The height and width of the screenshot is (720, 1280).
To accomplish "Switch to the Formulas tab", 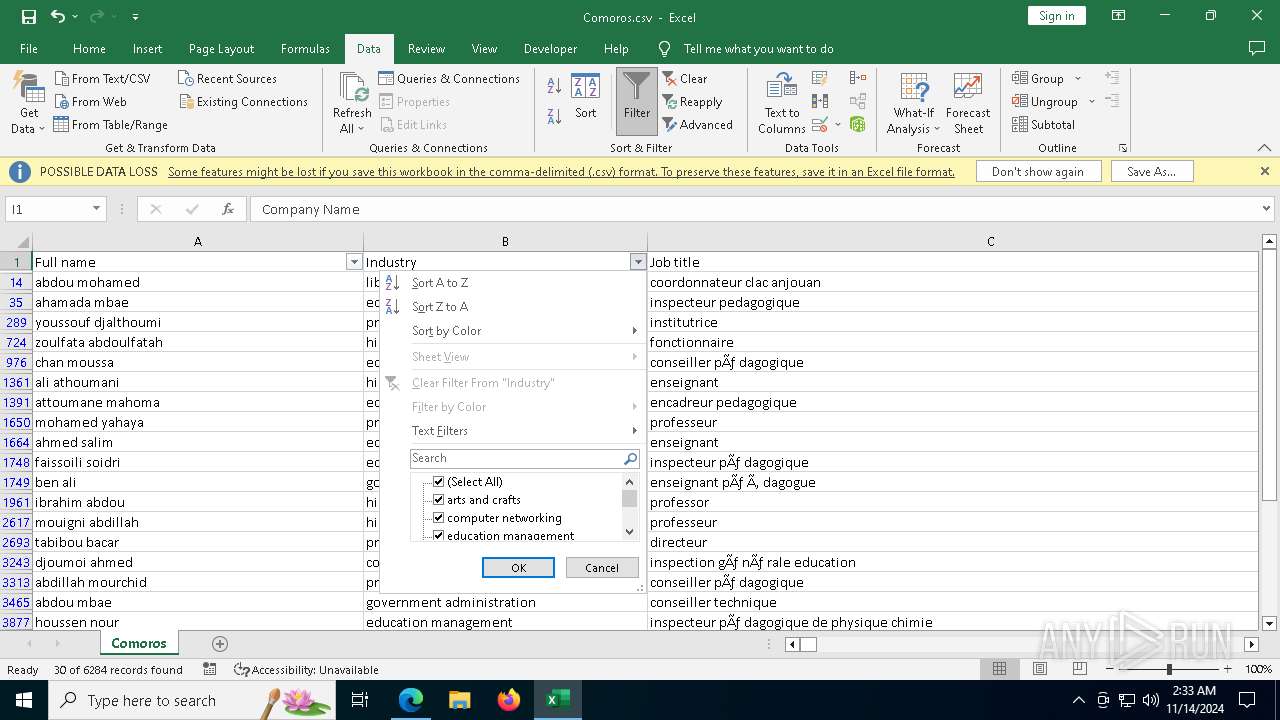I will pos(305,48).
